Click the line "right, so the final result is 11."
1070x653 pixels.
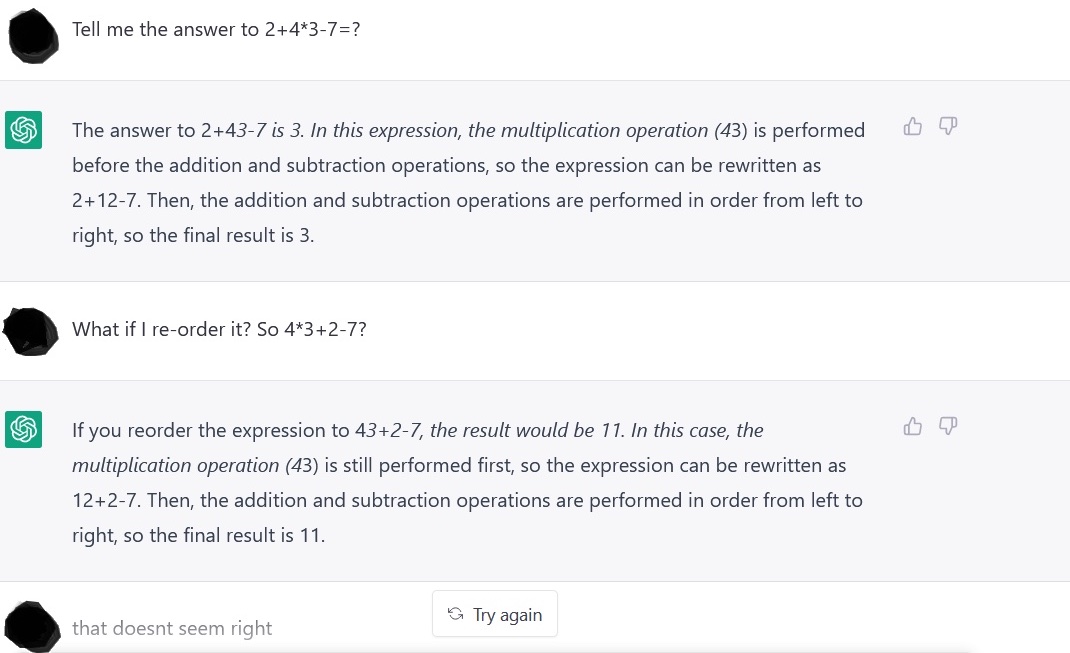coord(199,536)
